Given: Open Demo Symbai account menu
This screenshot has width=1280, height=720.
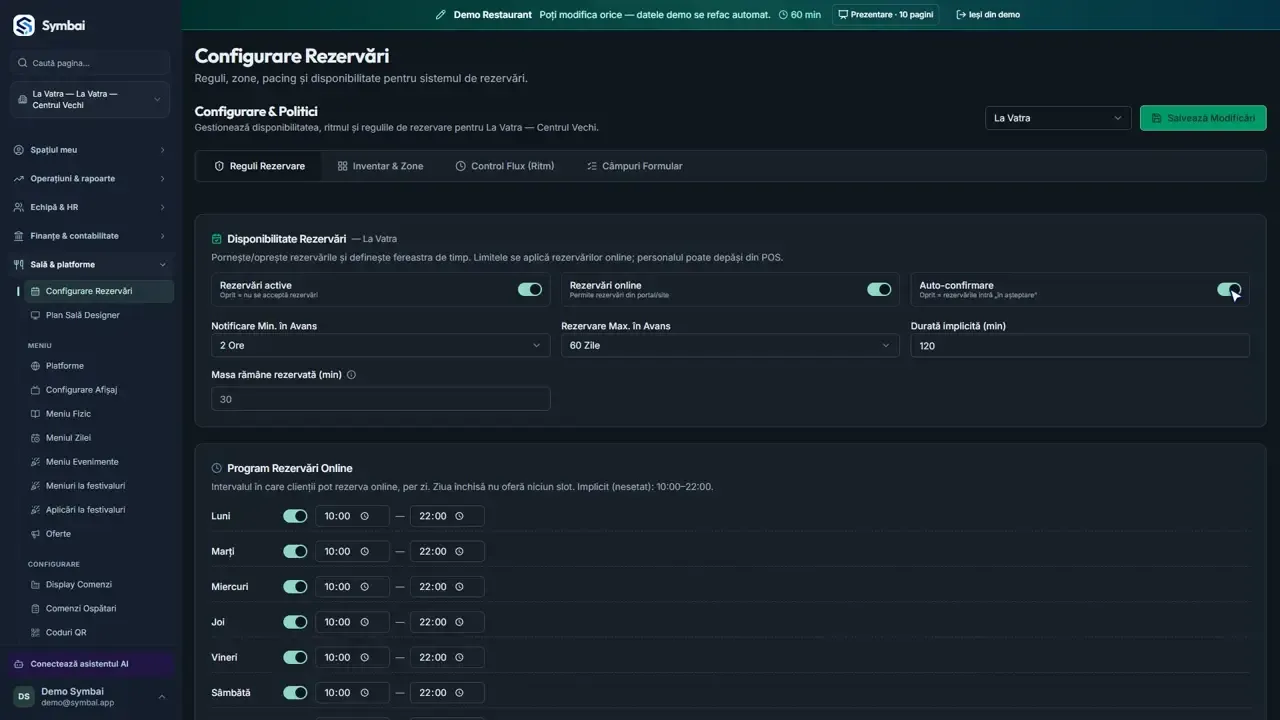Looking at the screenshot, I should (x=90, y=697).
